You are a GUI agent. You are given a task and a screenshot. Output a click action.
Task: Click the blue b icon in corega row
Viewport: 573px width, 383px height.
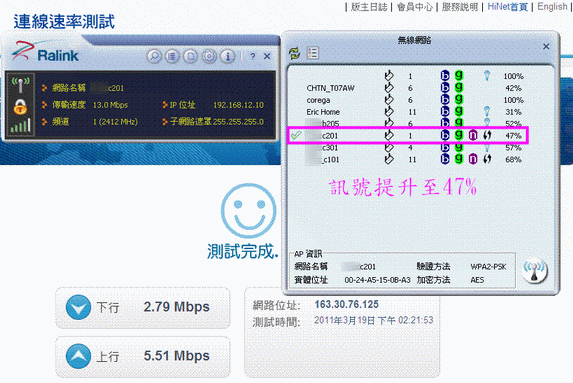pyautogui.click(x=445, y=99)
